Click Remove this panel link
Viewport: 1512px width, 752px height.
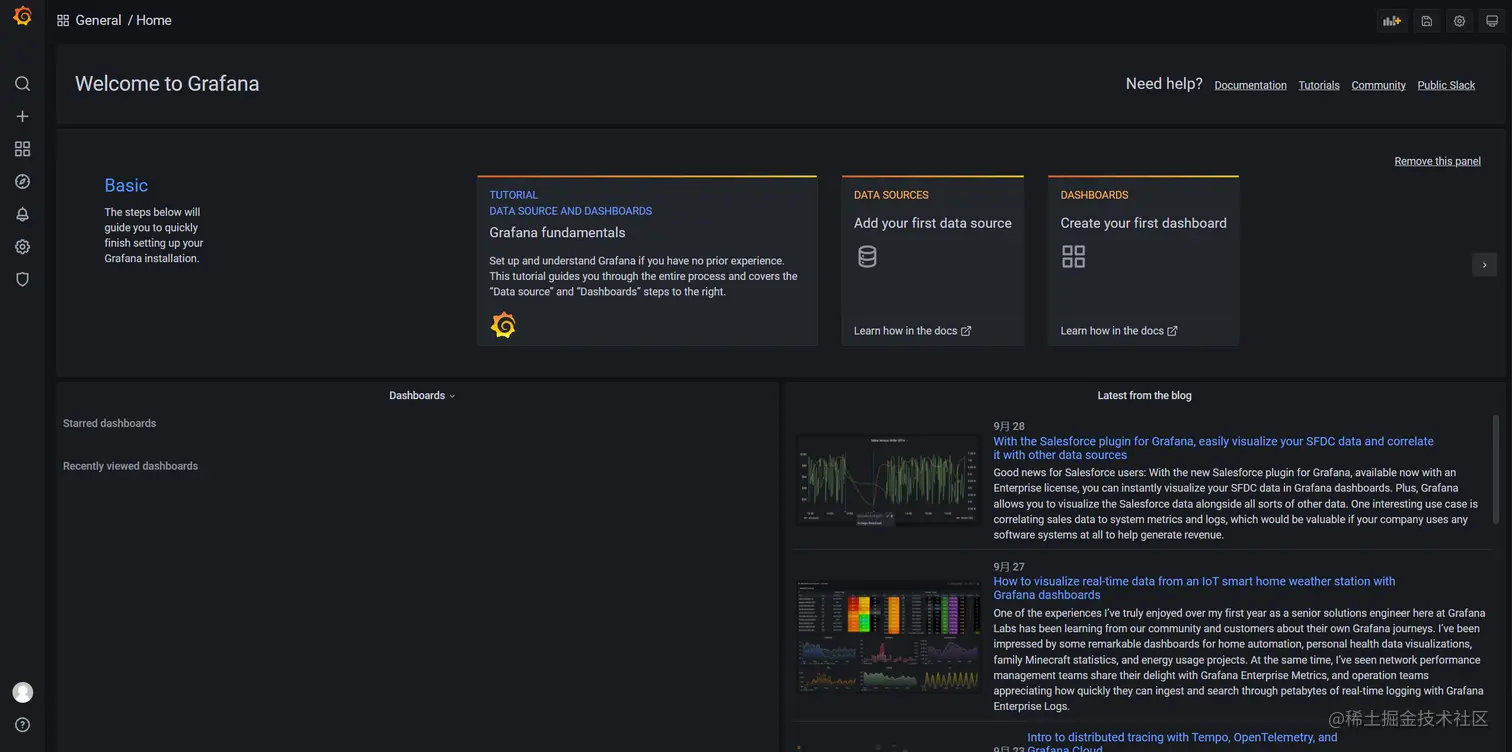[1437, 161]
